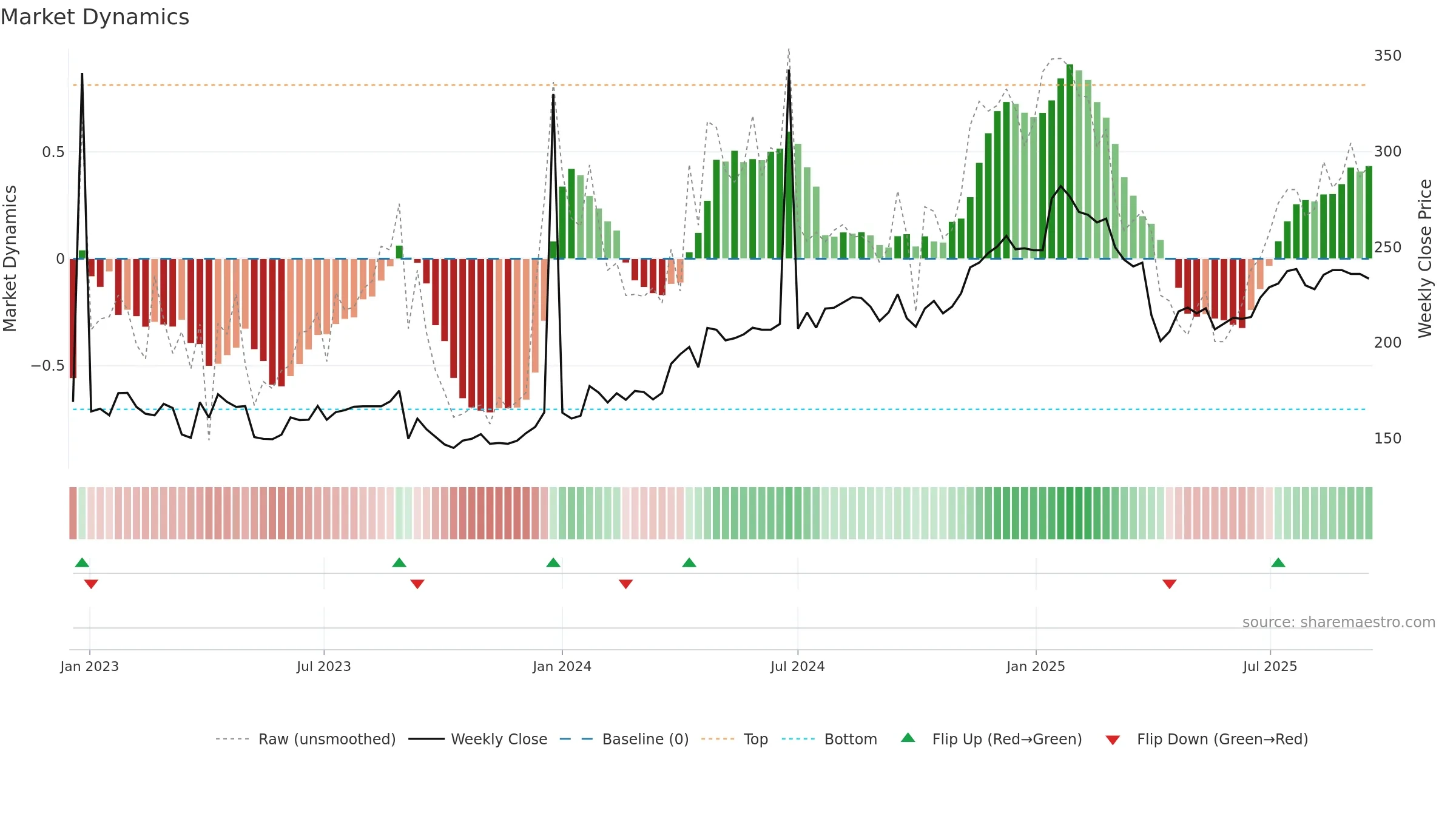
Task: Click the red Flip Down triangle icon in legend
Action: 1113,740
